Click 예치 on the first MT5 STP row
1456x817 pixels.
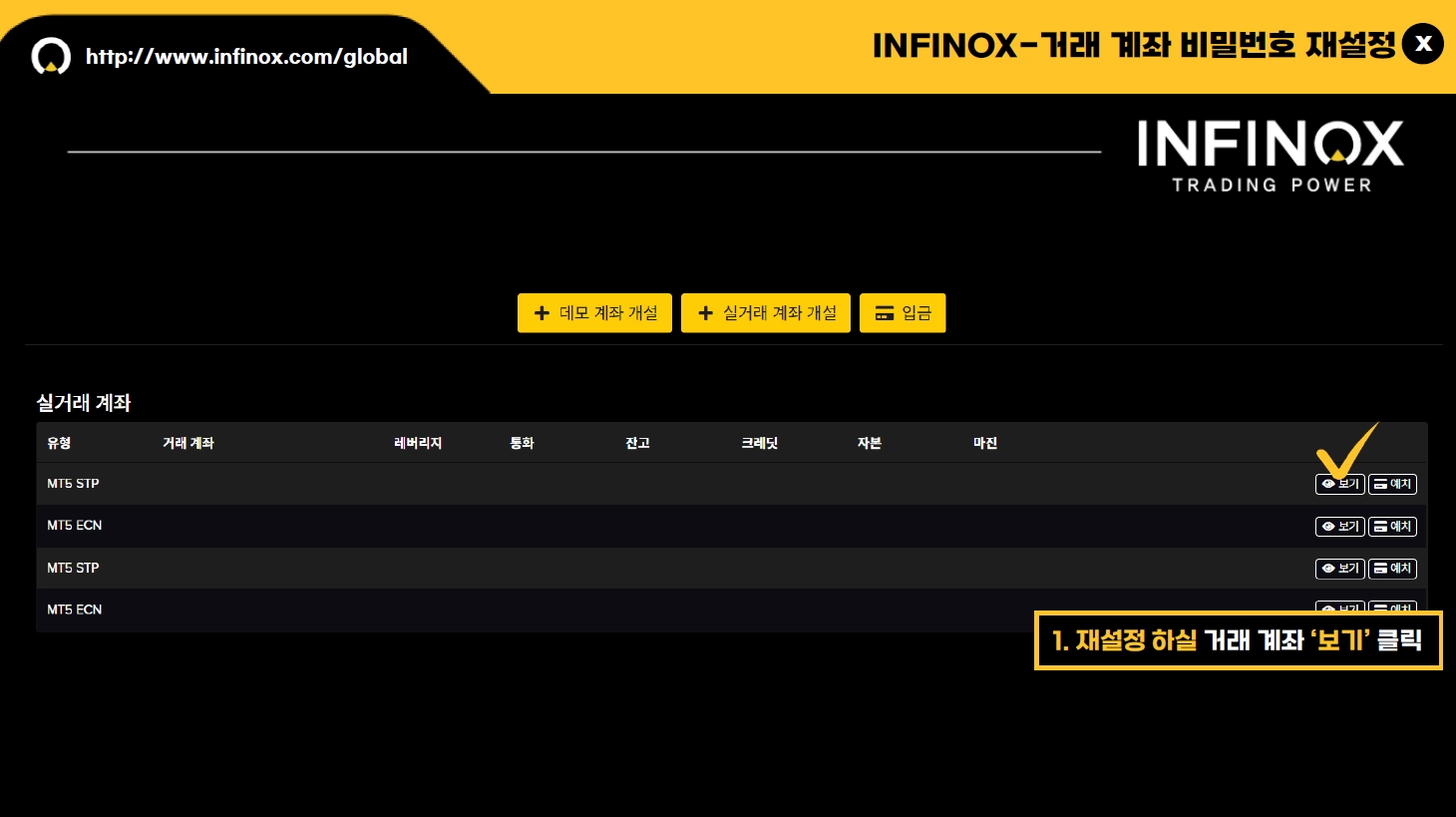point(1392,484)
